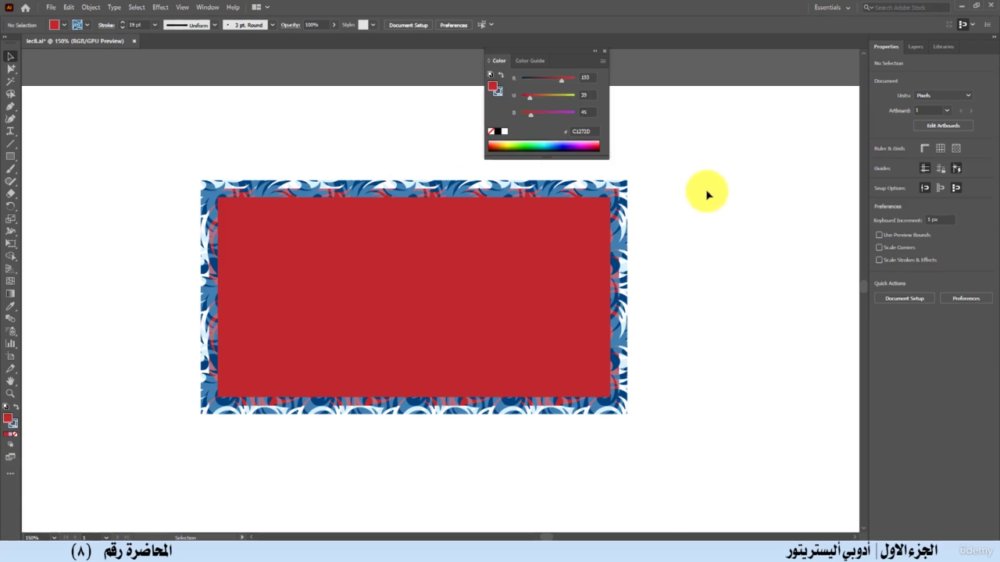Go to the Home screen icon
This screenshot has height=562, width=1000.
[26, 8]
